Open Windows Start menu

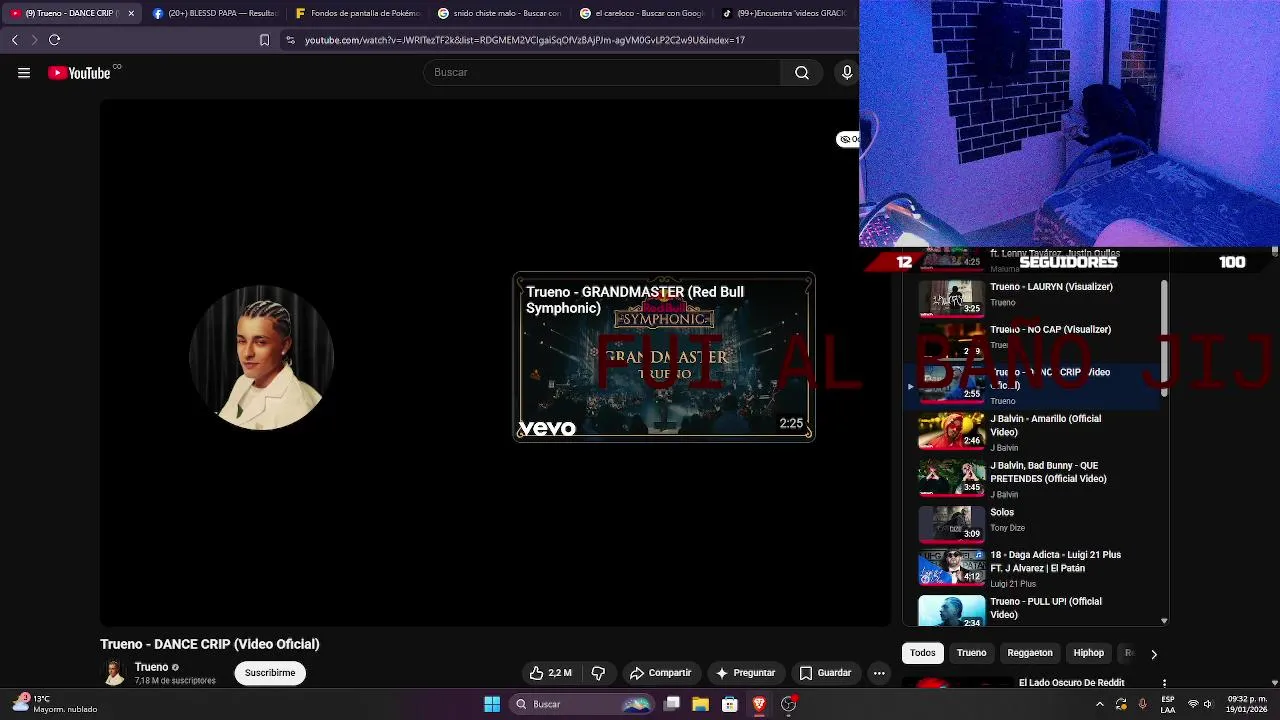[492, 704]
